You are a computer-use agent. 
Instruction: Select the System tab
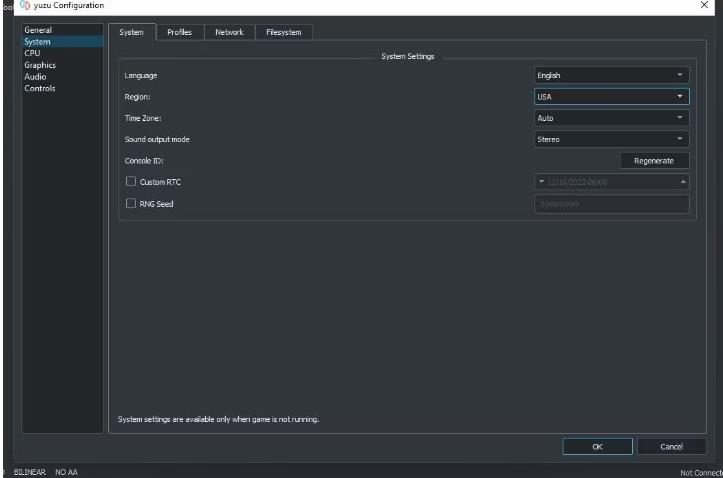132,33
